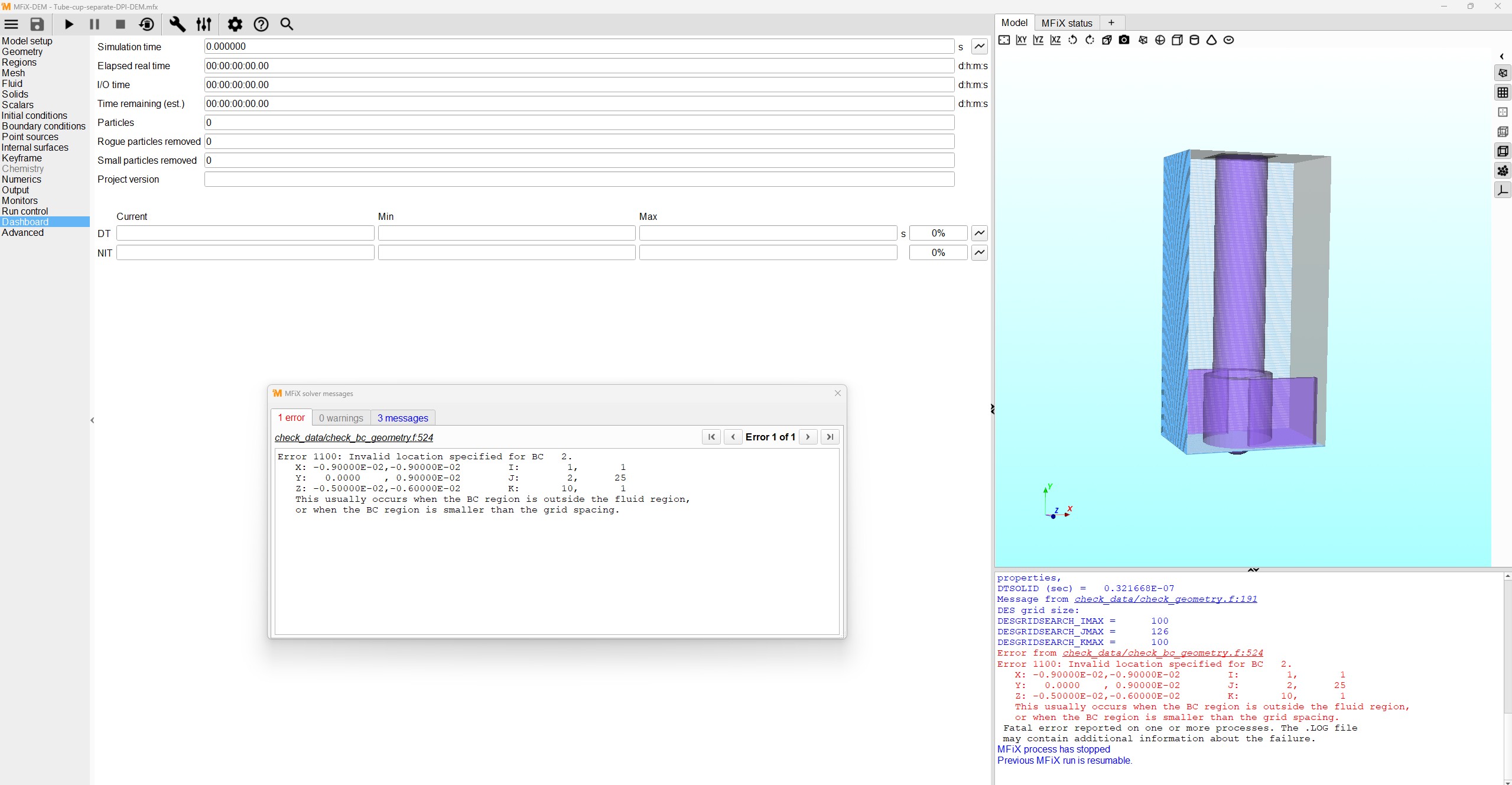Take a screenshot with the camera icon
The image size is (1512, 785).
coord(1124,40)
